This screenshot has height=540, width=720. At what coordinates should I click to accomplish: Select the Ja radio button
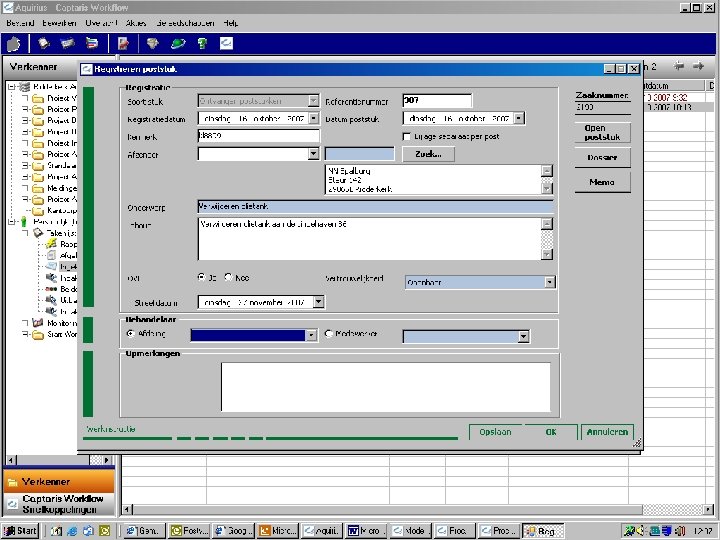pyautogui.click(x=202, y=277)
